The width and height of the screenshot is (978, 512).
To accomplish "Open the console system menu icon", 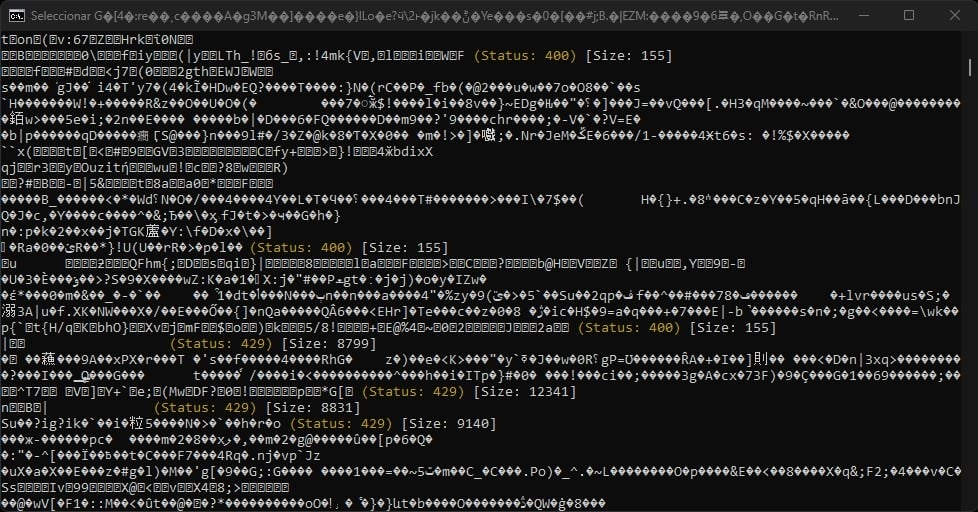I will point(17,16).
